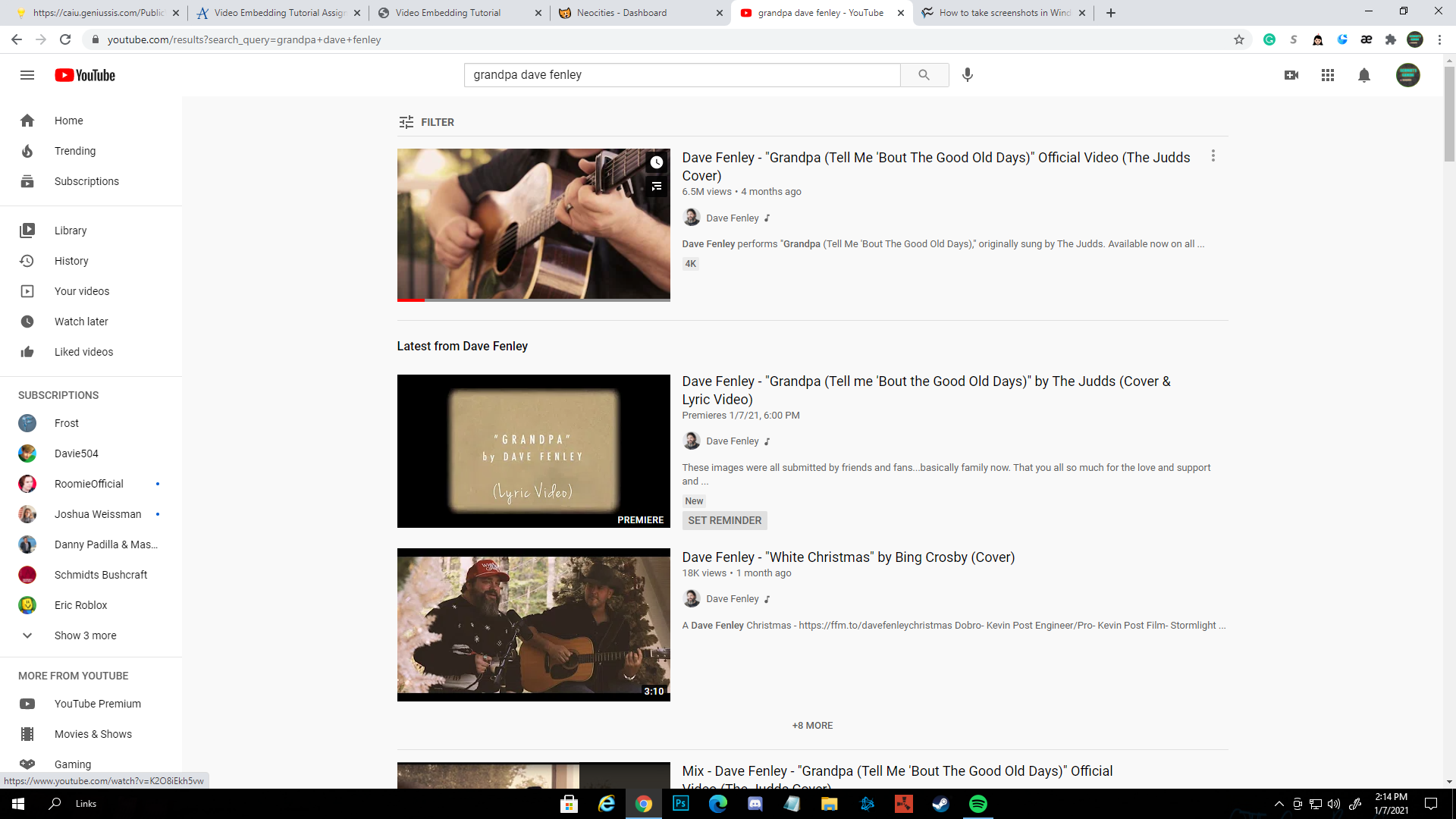Screen dimensions: 1456x819
Task: Click in the YouTube search box
Action: pos(682,75)
